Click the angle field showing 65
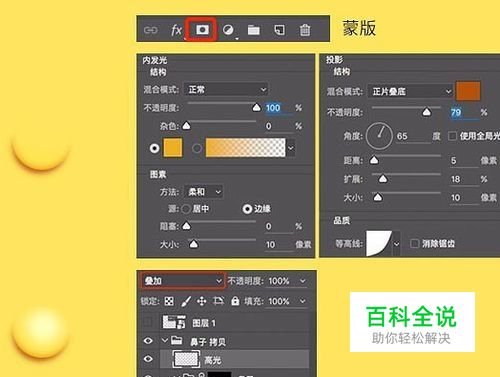The width and height of the screenshot is (500, 377). [413, 136]
